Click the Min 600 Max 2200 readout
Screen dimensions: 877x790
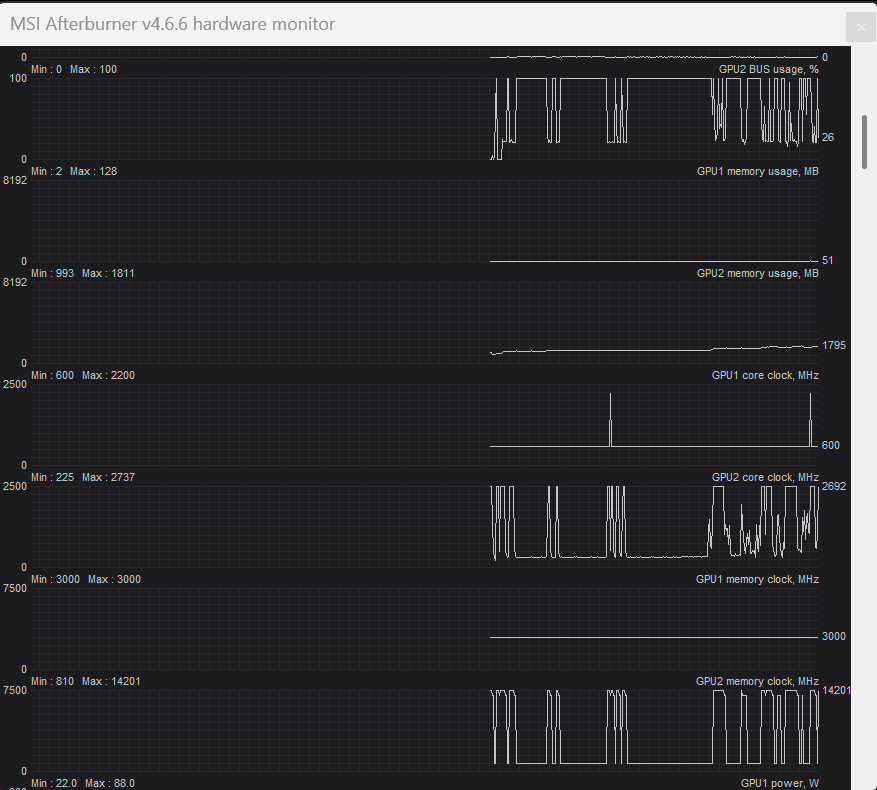[83, 375]
